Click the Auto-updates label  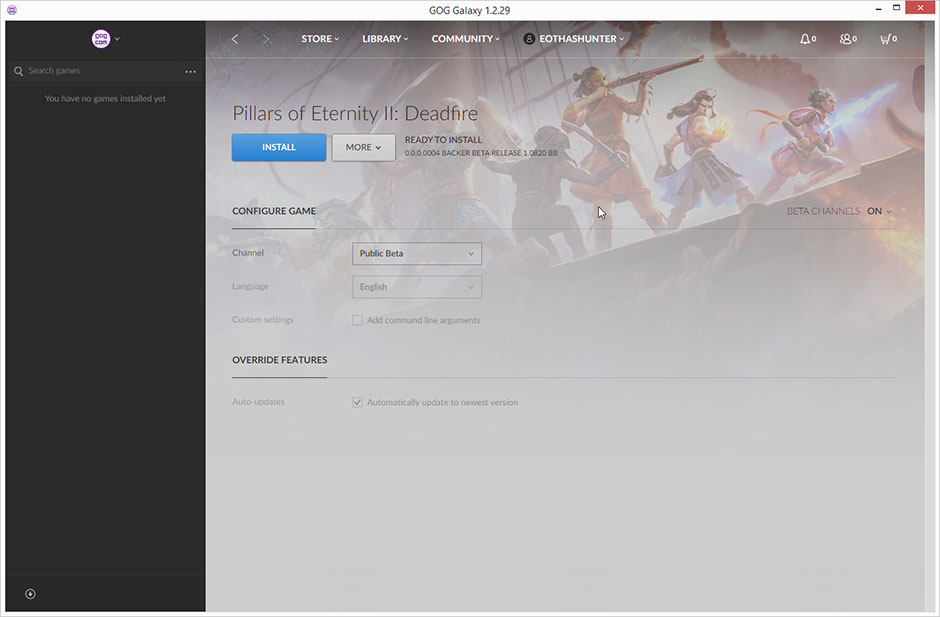(x=258, y=402)
